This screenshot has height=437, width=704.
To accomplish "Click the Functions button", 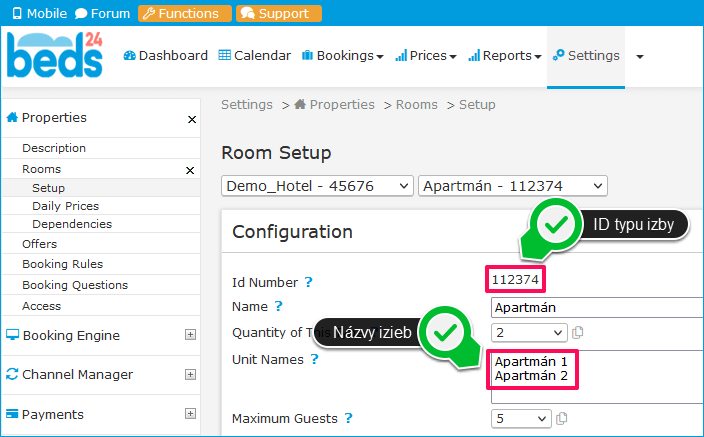I will pyautogui.click(x=179, y=14).
